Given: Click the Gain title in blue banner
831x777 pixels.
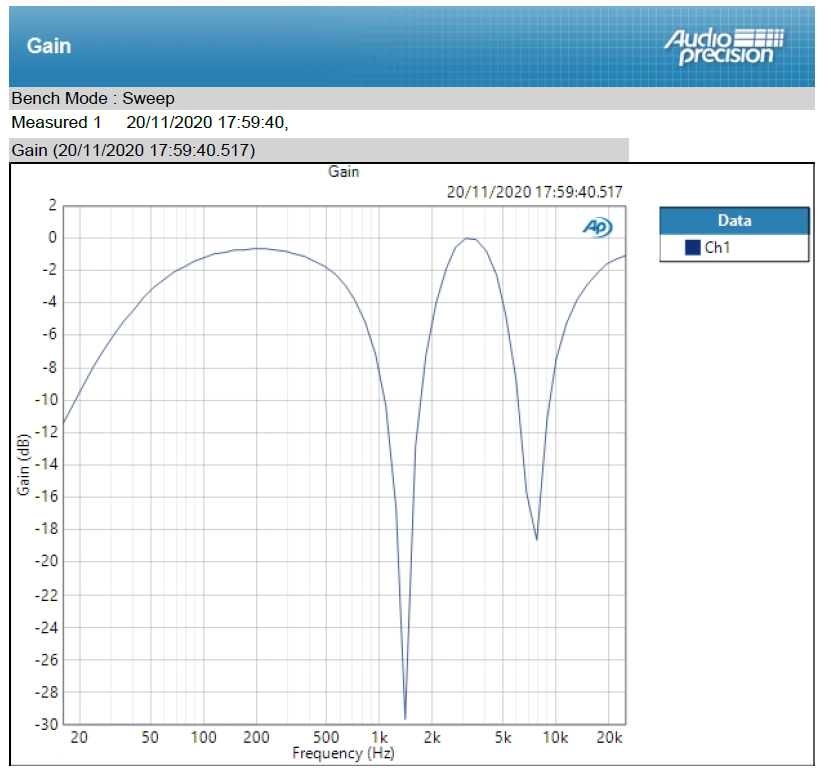Looking at the screenshot, I should click(49, 46).
